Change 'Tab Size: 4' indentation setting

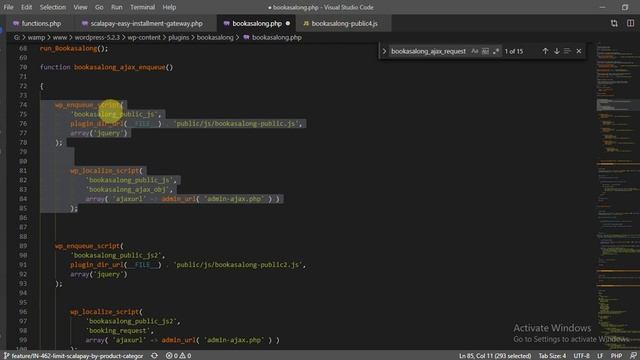click(x=552, y=356)
